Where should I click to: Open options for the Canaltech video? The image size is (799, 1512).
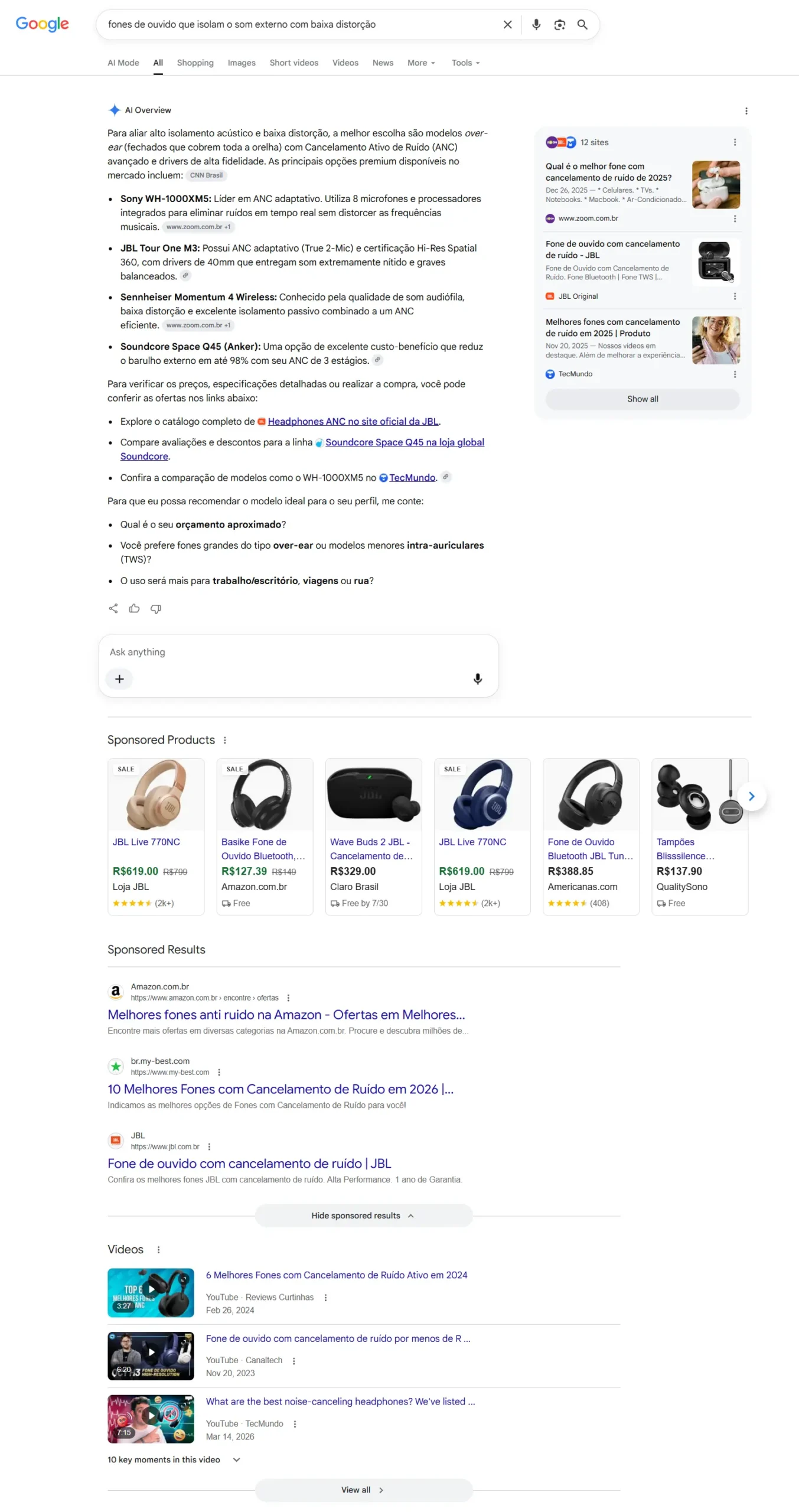tap(294, 1361)
